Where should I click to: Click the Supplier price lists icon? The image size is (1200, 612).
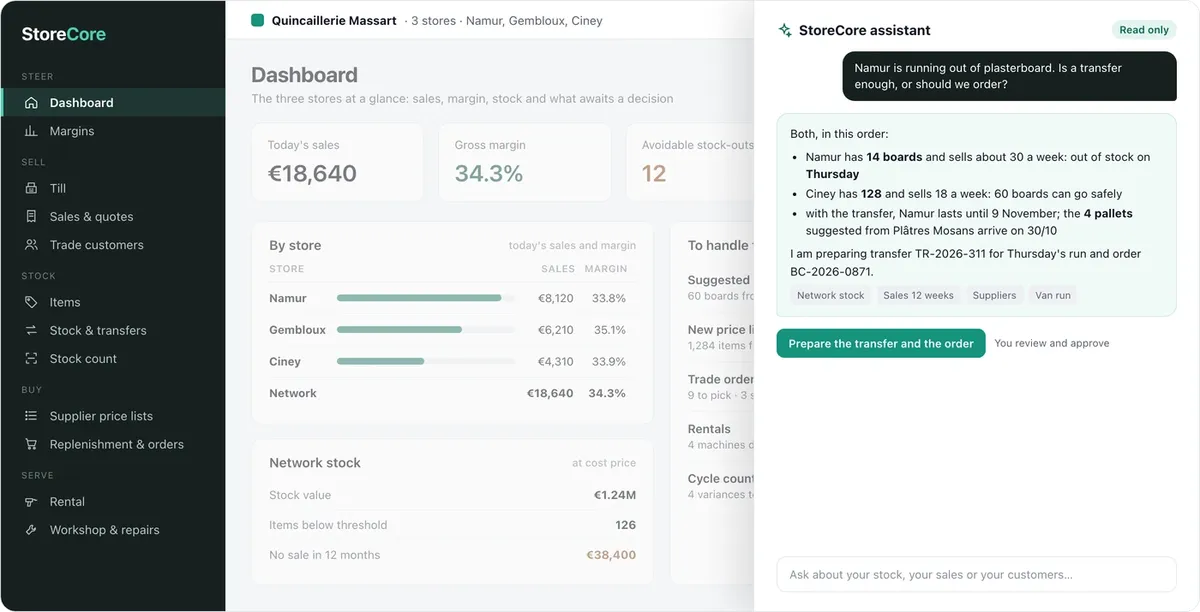tap(31, 416)
